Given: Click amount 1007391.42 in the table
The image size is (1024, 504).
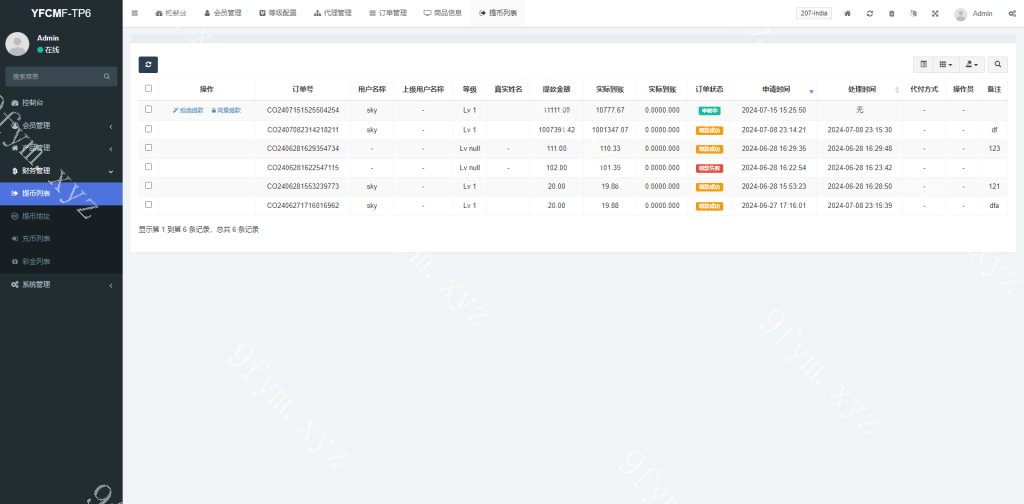Looking at the screenshot, I should (556, 130).
